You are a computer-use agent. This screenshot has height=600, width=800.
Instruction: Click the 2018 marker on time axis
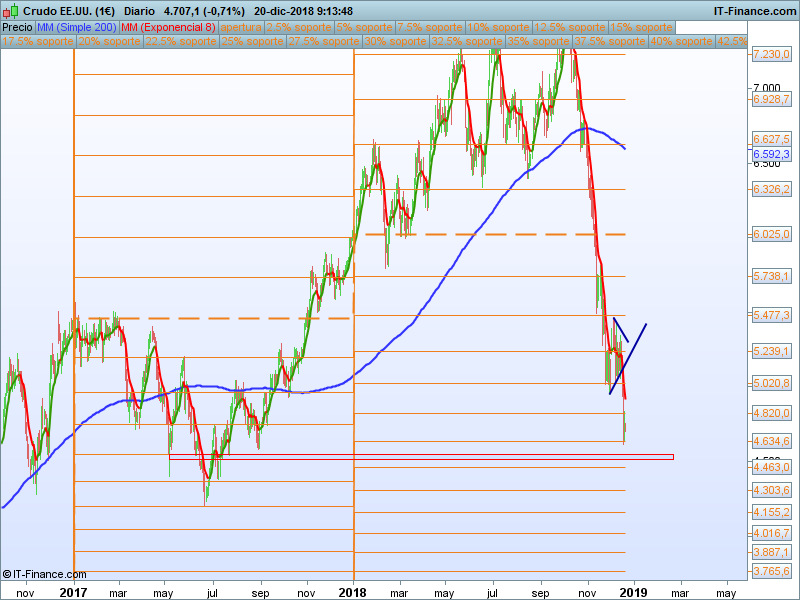coord(353,593)
